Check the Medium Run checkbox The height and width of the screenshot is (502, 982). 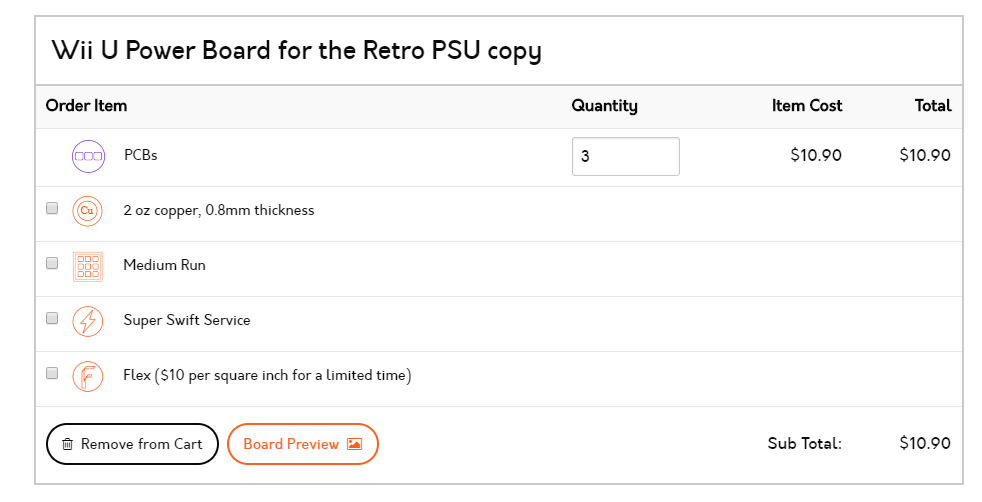click(x=52, y=263)
